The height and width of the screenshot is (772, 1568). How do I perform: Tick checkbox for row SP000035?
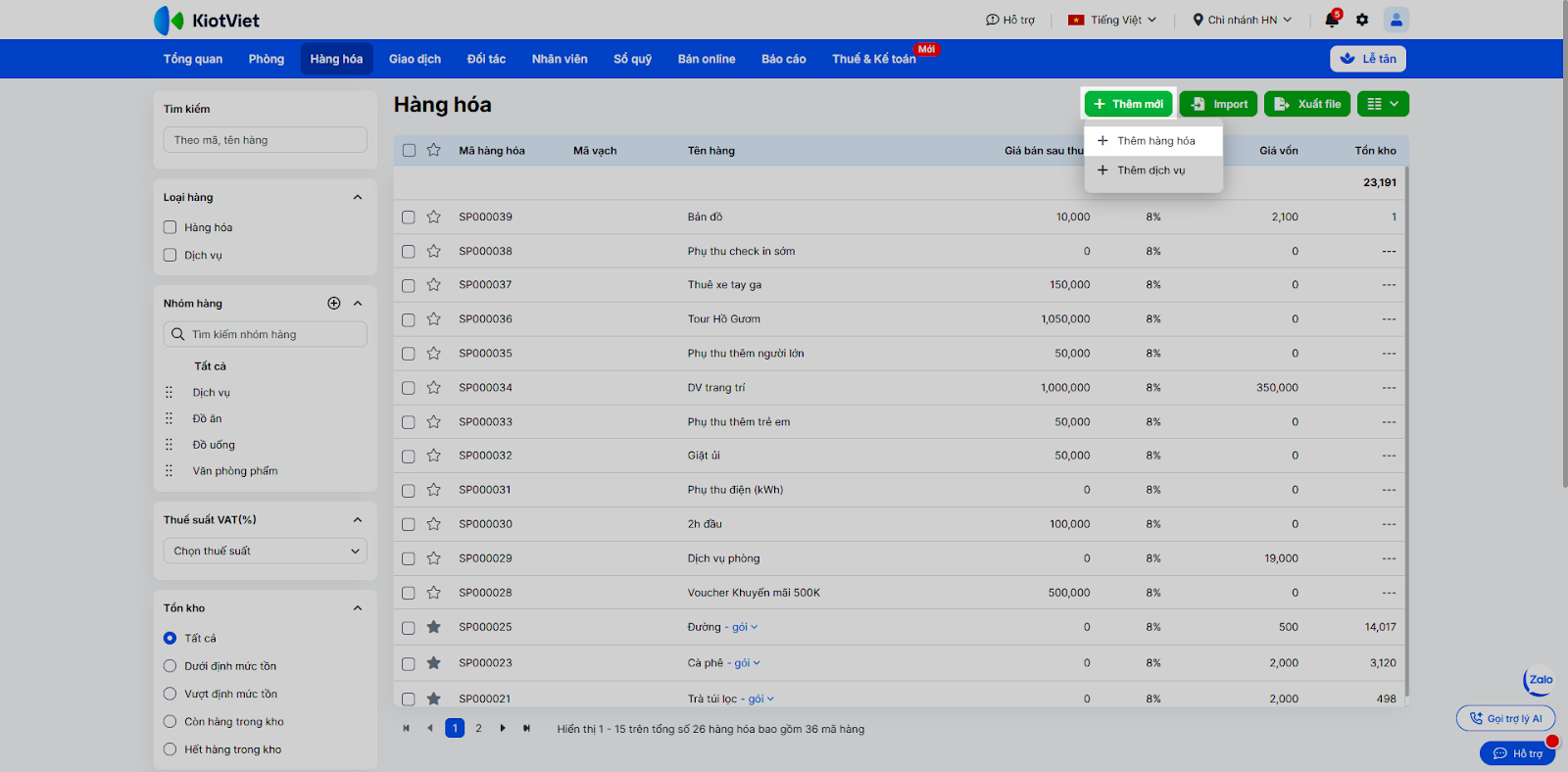pyautogui.click(x=409, y=355)
